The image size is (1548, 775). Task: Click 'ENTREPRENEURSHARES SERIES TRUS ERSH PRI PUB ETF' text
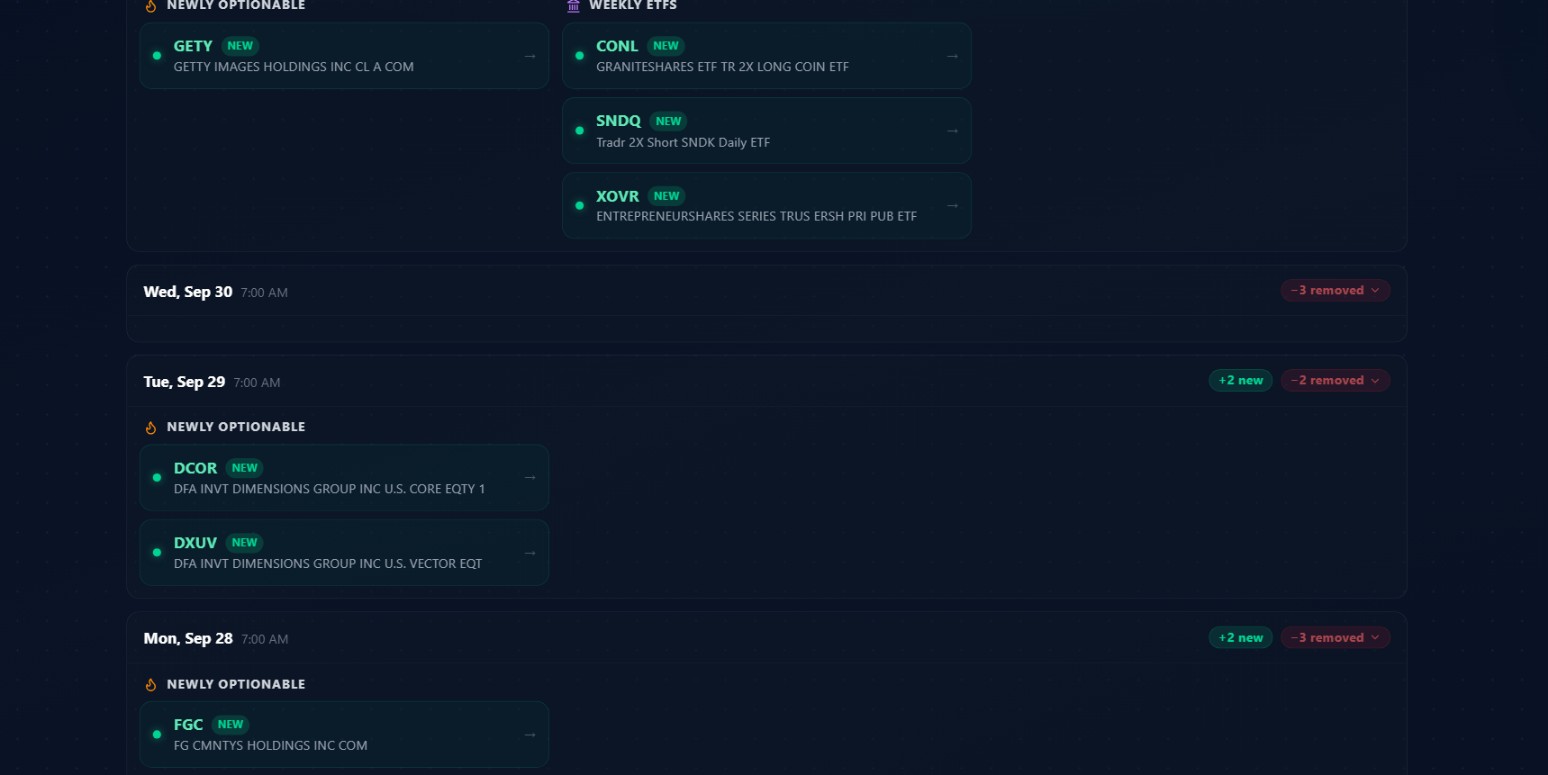click(756, 216)
